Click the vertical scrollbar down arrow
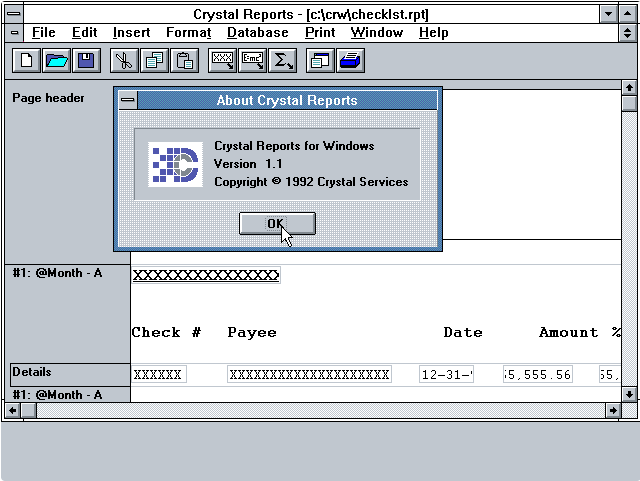Viewport: 640px width, 481px height. coord(629,394)
